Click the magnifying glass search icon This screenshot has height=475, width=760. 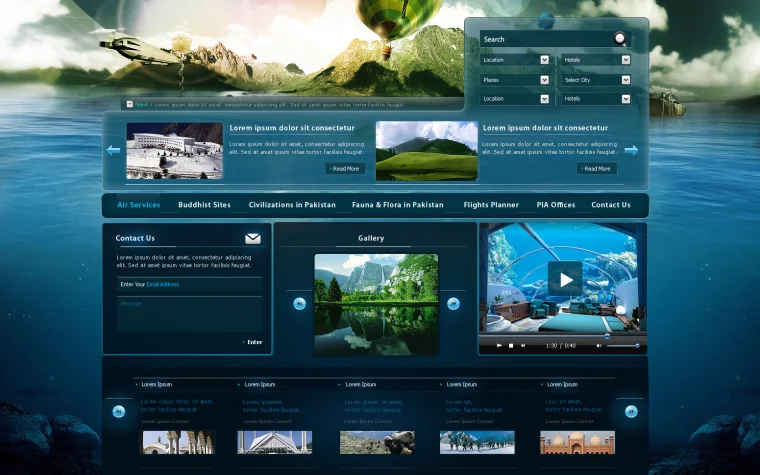620,39
